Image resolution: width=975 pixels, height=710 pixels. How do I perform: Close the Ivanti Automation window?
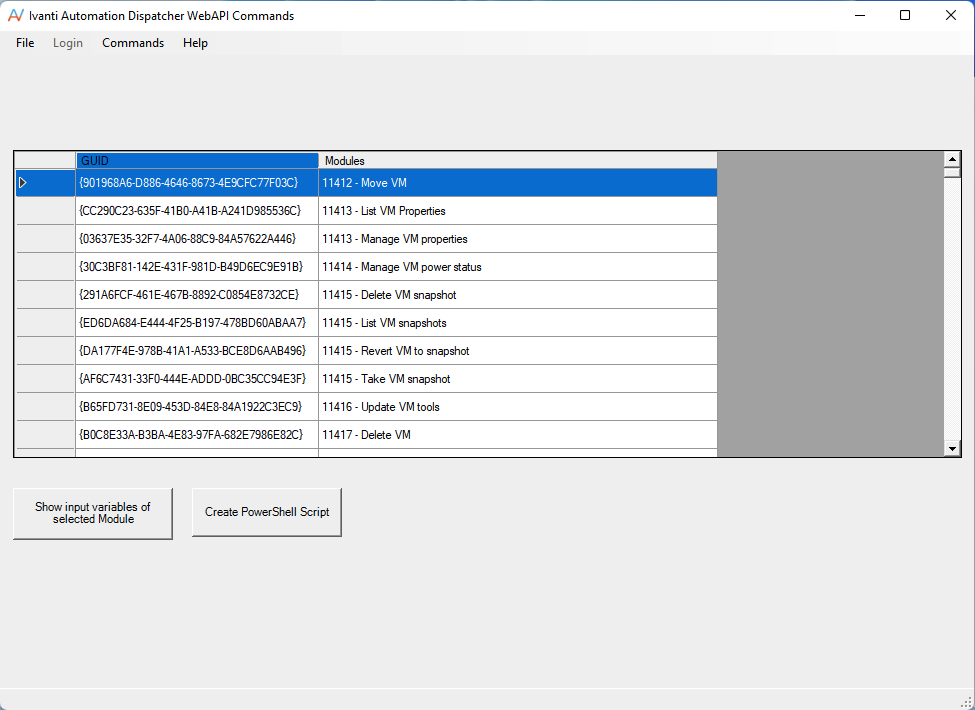pyautogui.click(x=951, y=16)
